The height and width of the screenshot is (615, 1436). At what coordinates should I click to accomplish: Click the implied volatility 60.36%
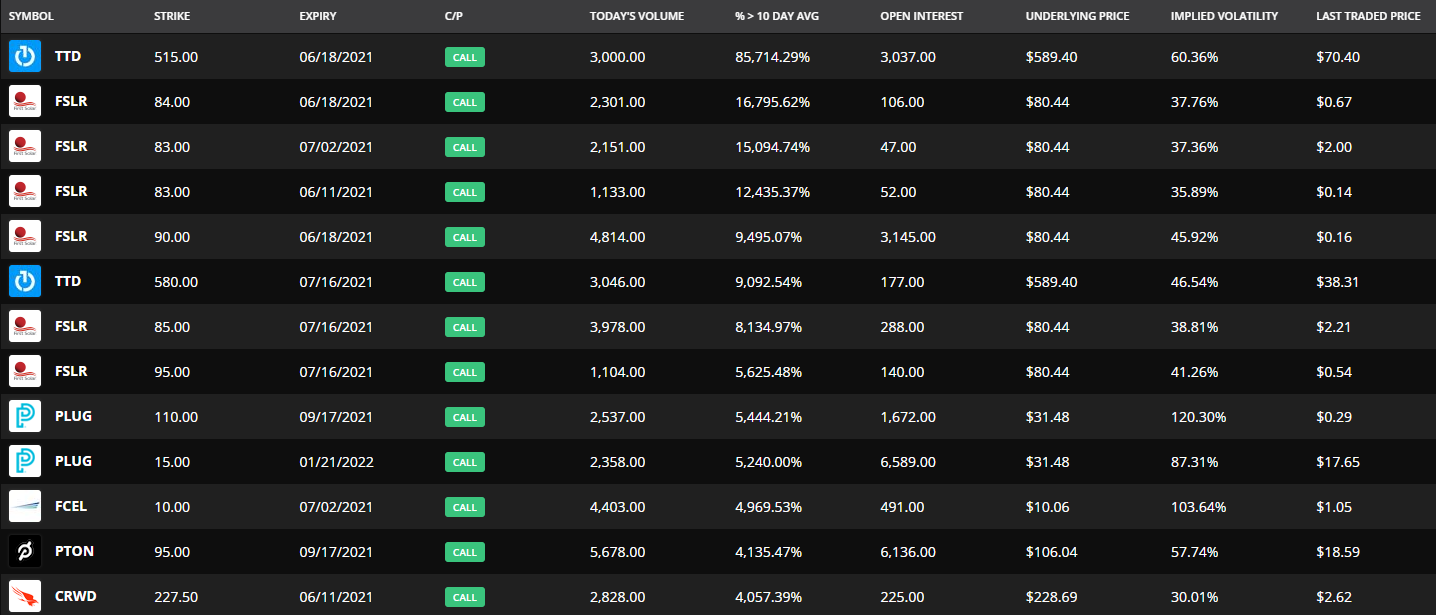1195,57
